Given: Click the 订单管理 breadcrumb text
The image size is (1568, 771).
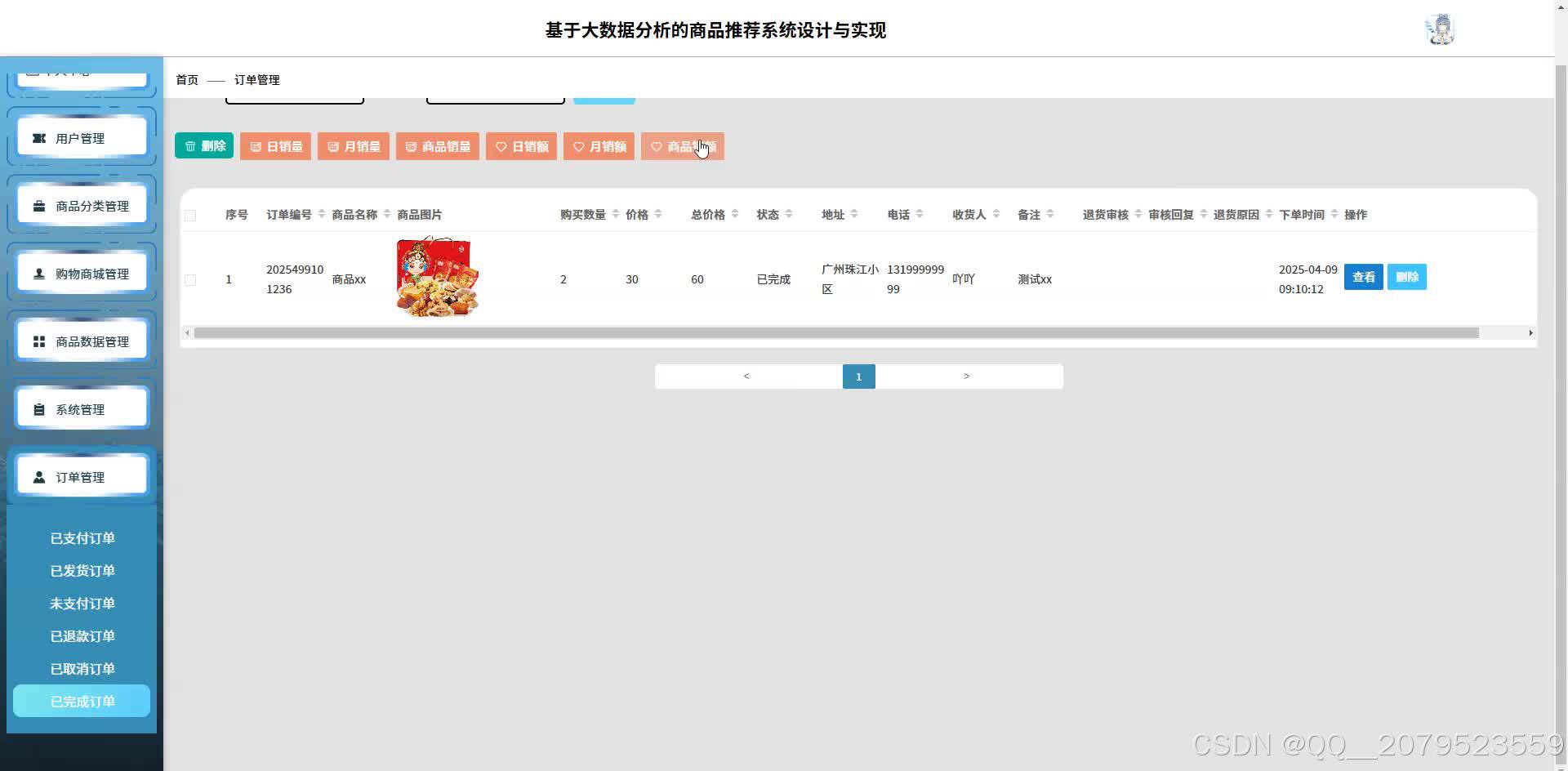Looking at the screenshot, I should 257,80.
